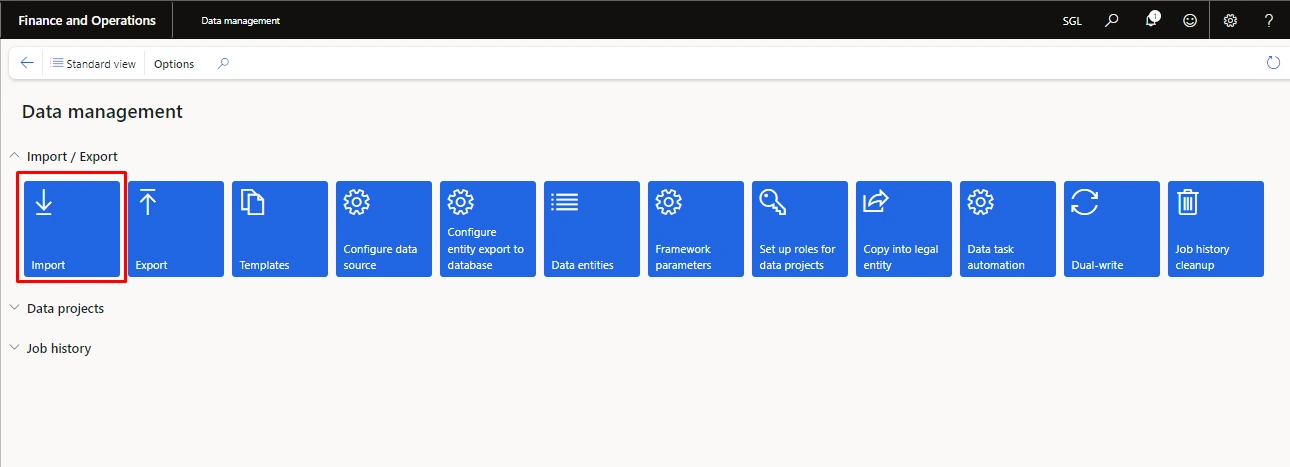Viewport: 1290px width, 467px height.
Task: Click the Data management breadcrumb
Action: (240, 20)
